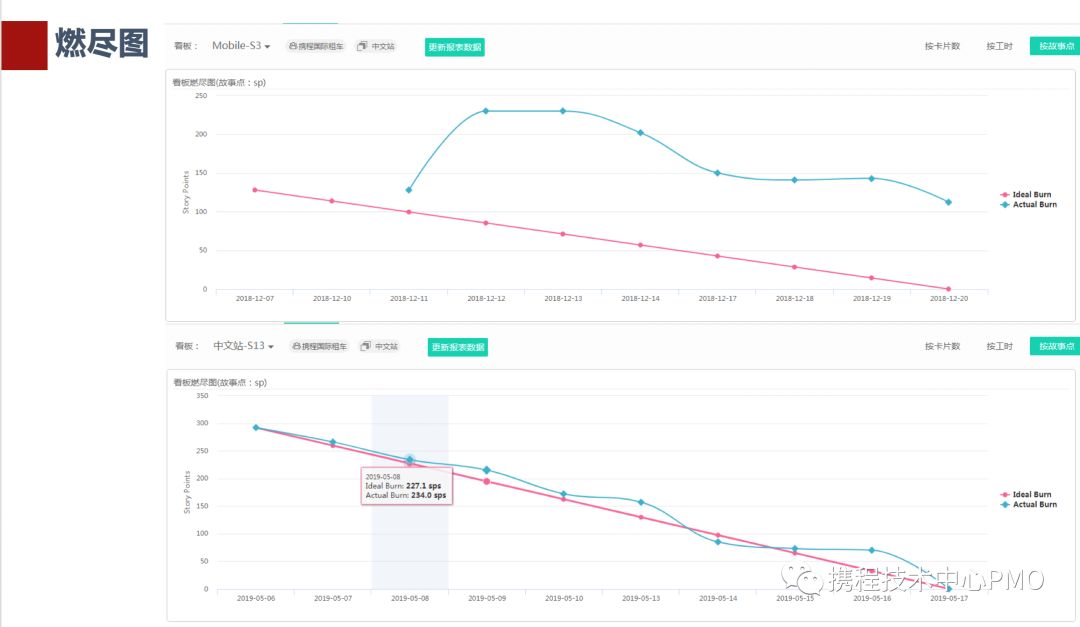Click the car icon beside 携程国际租车 in top panel
1080x627 pixels.
tap(293, 46)
